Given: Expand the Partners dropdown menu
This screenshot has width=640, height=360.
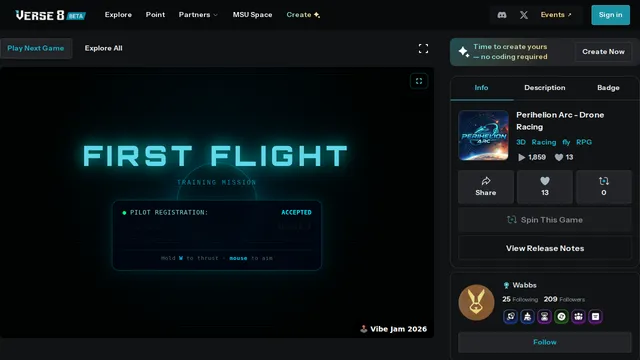Looking at the screenshot, I should pyautogui.click(x=198, y=15).
